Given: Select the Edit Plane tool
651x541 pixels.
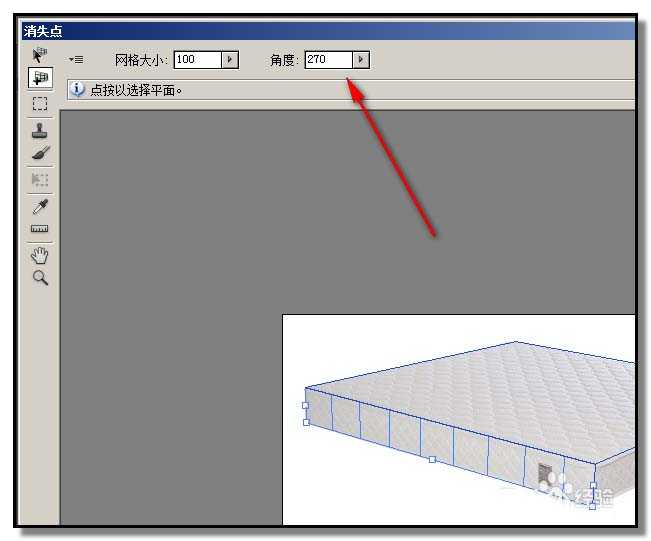Looking at the screenshot, I should [40, 55].
